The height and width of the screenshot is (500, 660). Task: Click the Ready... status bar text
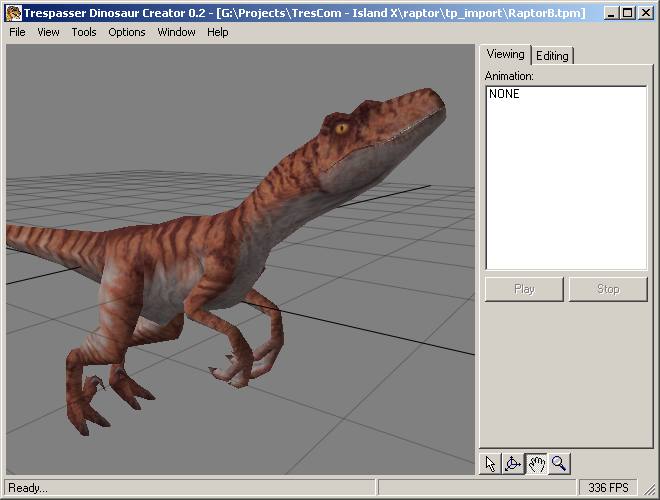28,488
